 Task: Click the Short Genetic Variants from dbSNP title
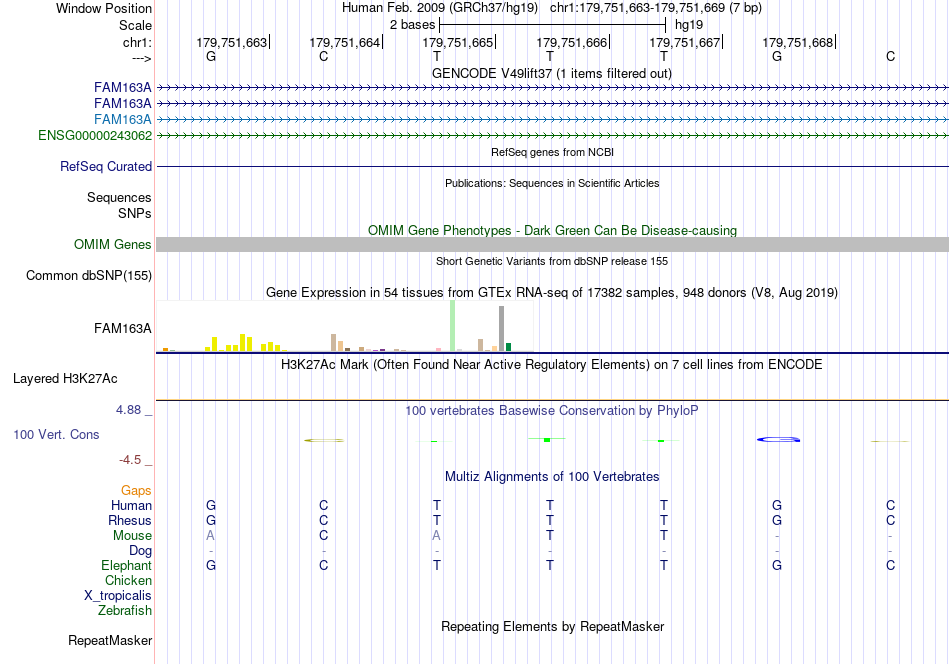click(552, 261)
